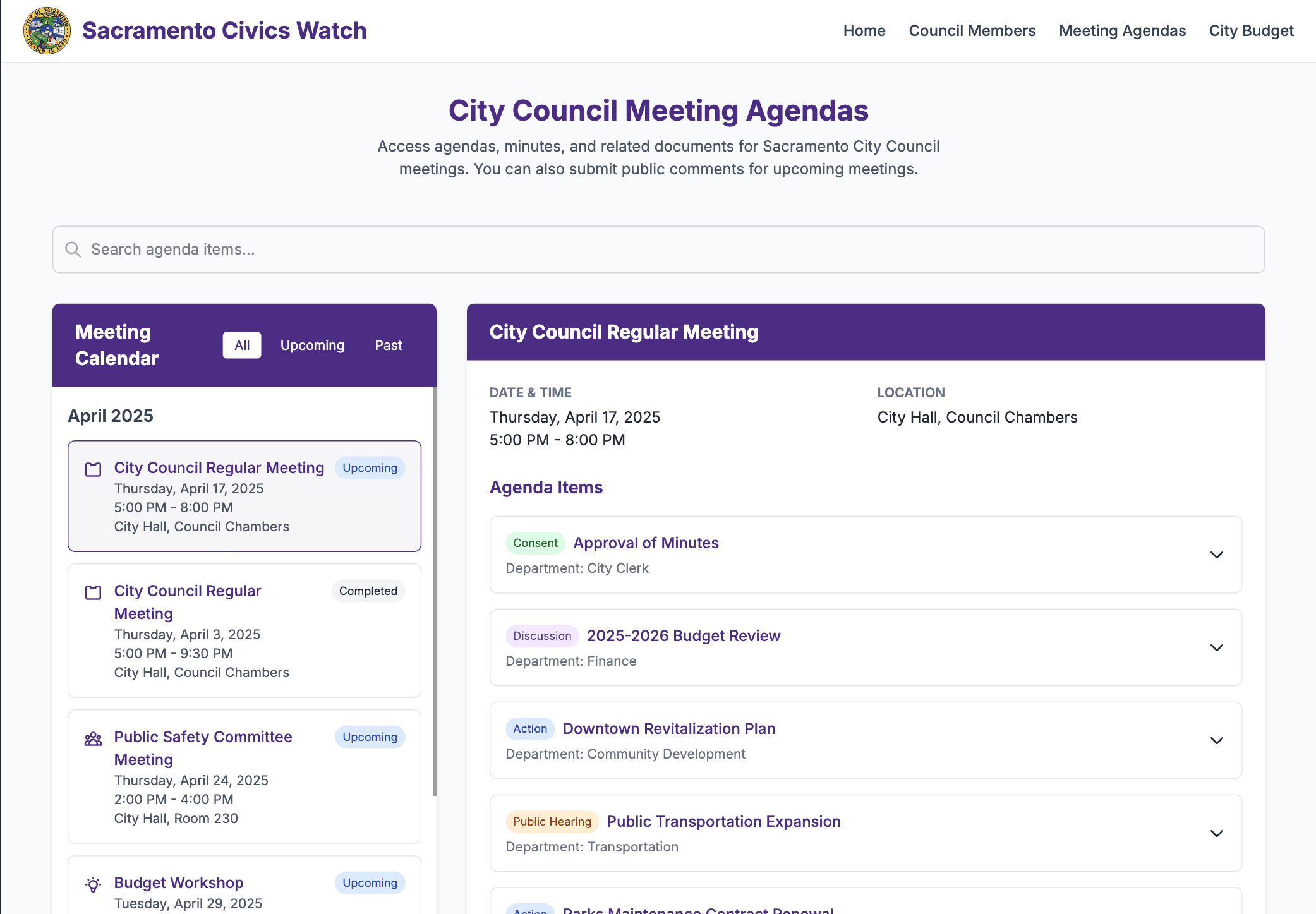Click the Consent tag badge
Image resolution: width=1316 pixels, height=914 pixels.
pos(535,543)
